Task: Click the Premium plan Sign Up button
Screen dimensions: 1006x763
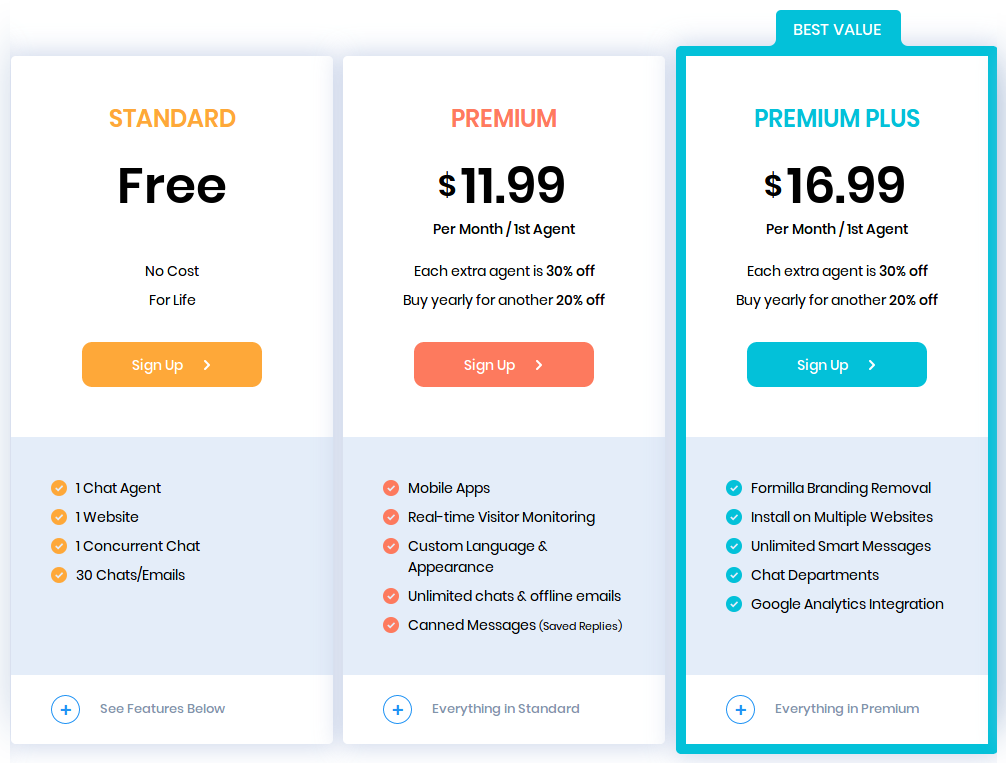Action: (x=503, y=364)
